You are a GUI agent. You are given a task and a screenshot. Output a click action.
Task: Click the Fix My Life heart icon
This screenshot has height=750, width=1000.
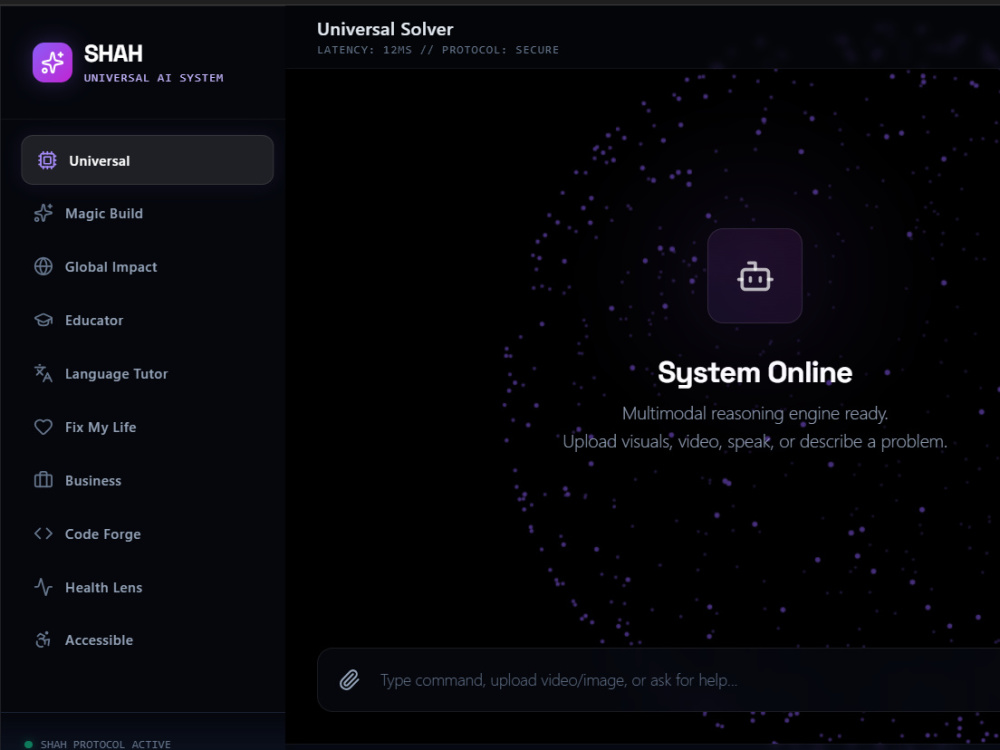click(x=43, y=427)
